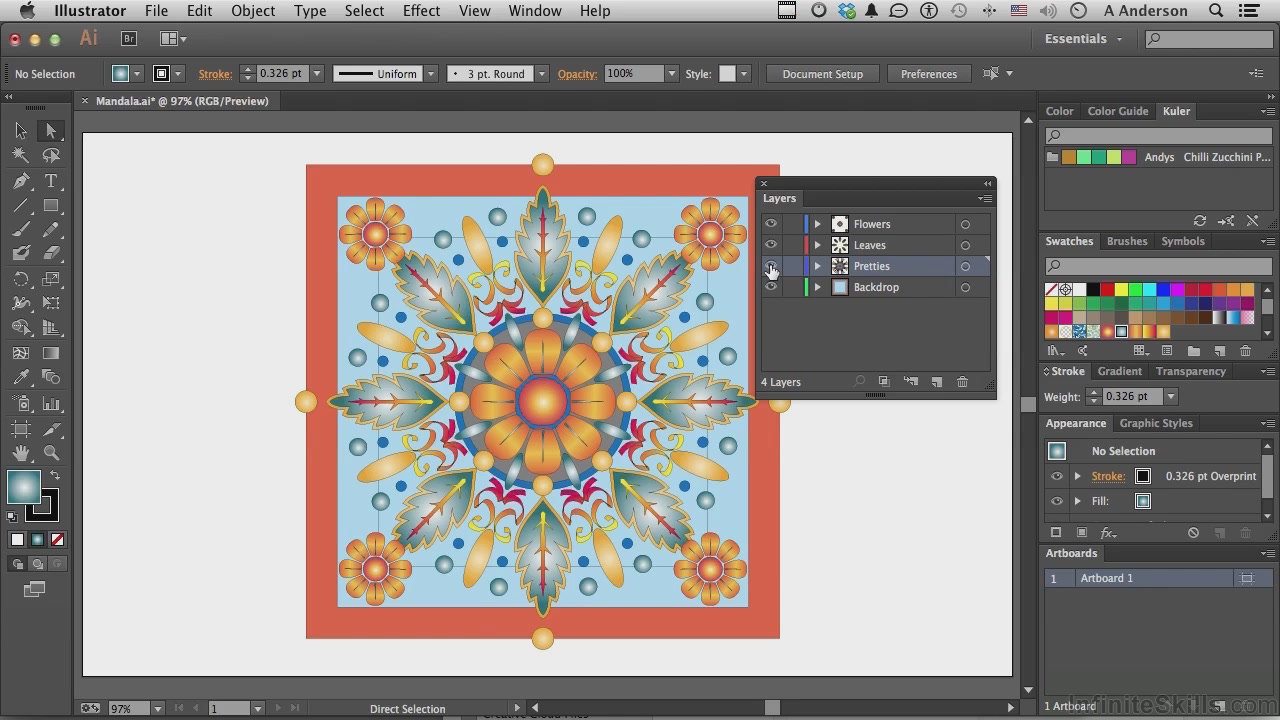1280x720 pixels.
Task: Open the Opacity dropdown
Action: 672,74
